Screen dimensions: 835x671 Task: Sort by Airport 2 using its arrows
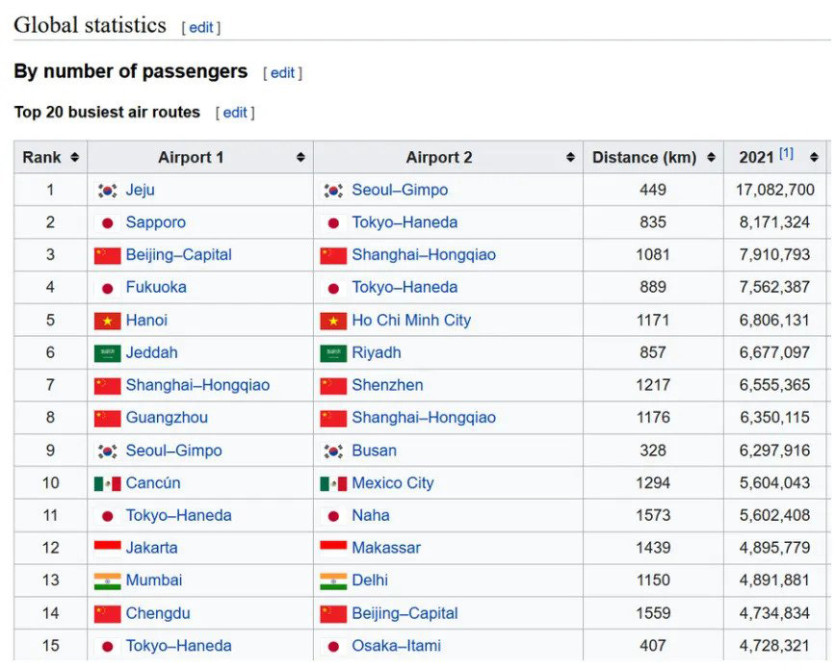click(x=570, y=158)
